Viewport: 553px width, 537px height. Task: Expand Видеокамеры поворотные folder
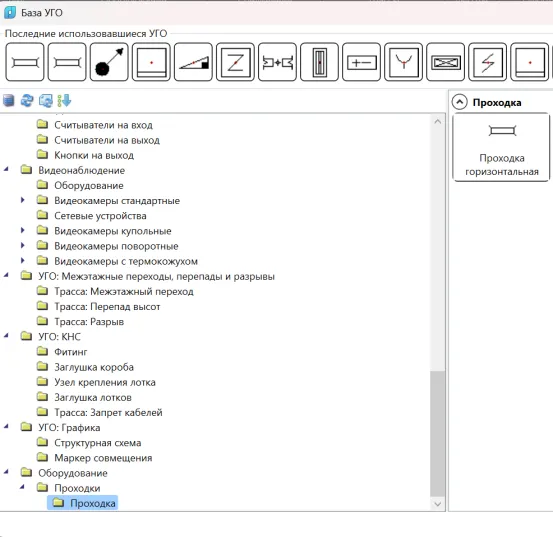[23, 246]
